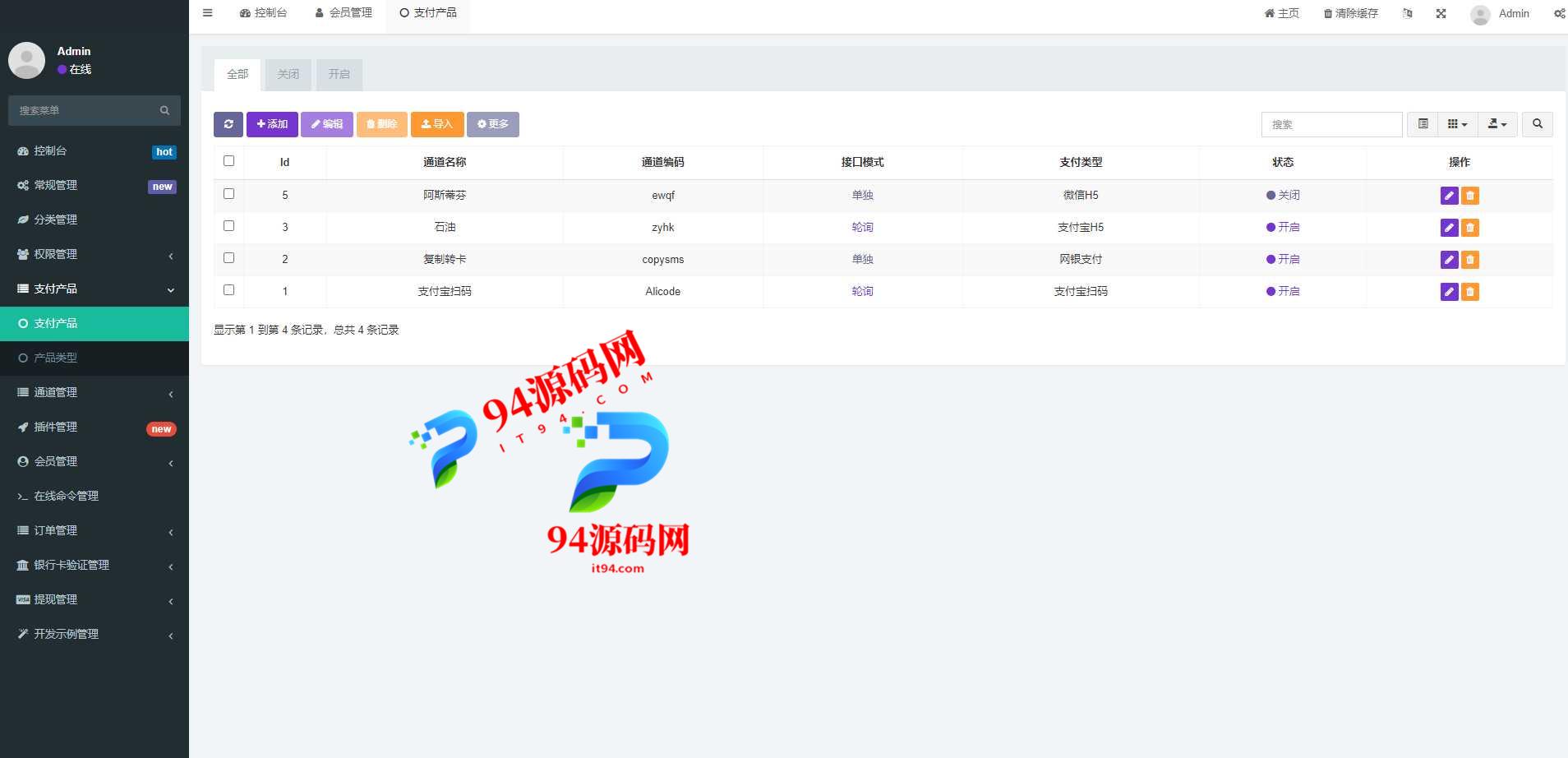Image resolution: width=1568 pixels, height=758 pixels.
Task: Open 产品类型 submenu item
Action: 95,358
